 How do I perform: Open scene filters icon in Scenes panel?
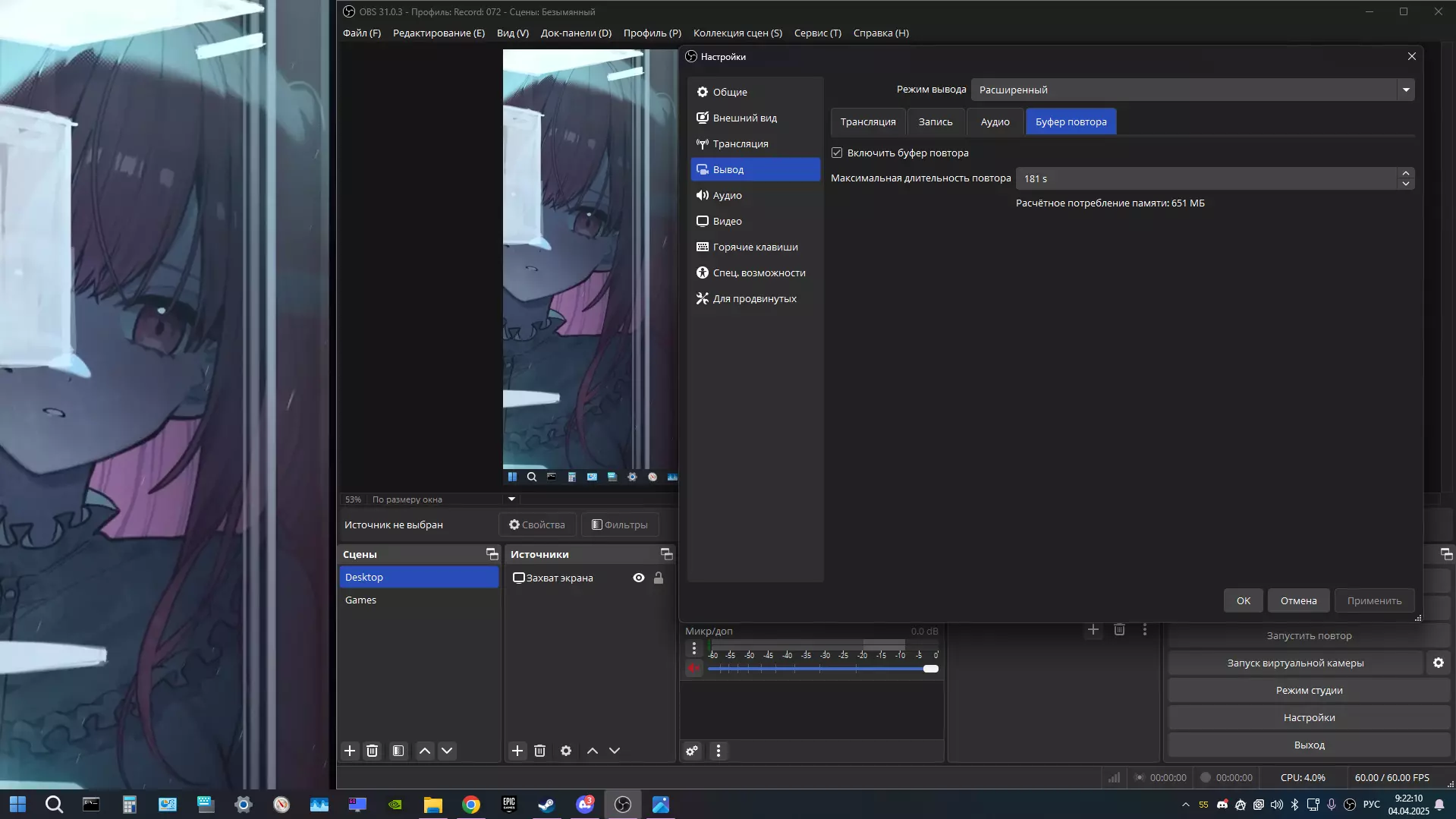pos(398,751)
